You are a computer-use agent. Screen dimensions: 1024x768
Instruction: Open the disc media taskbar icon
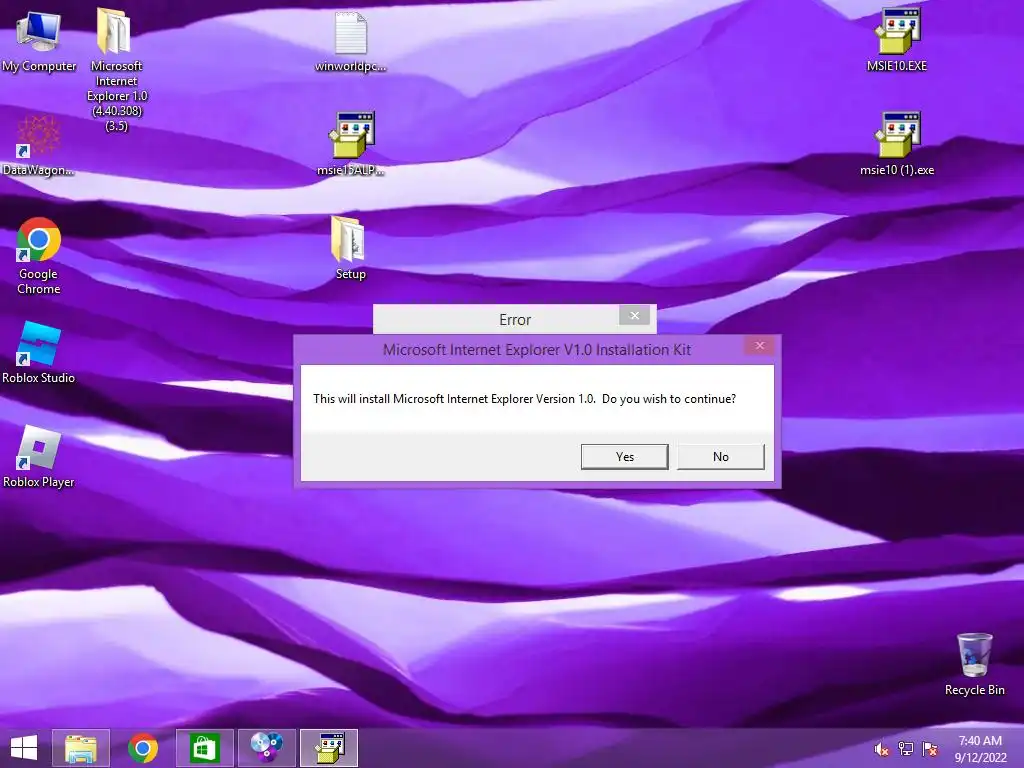tap(266, 748)
